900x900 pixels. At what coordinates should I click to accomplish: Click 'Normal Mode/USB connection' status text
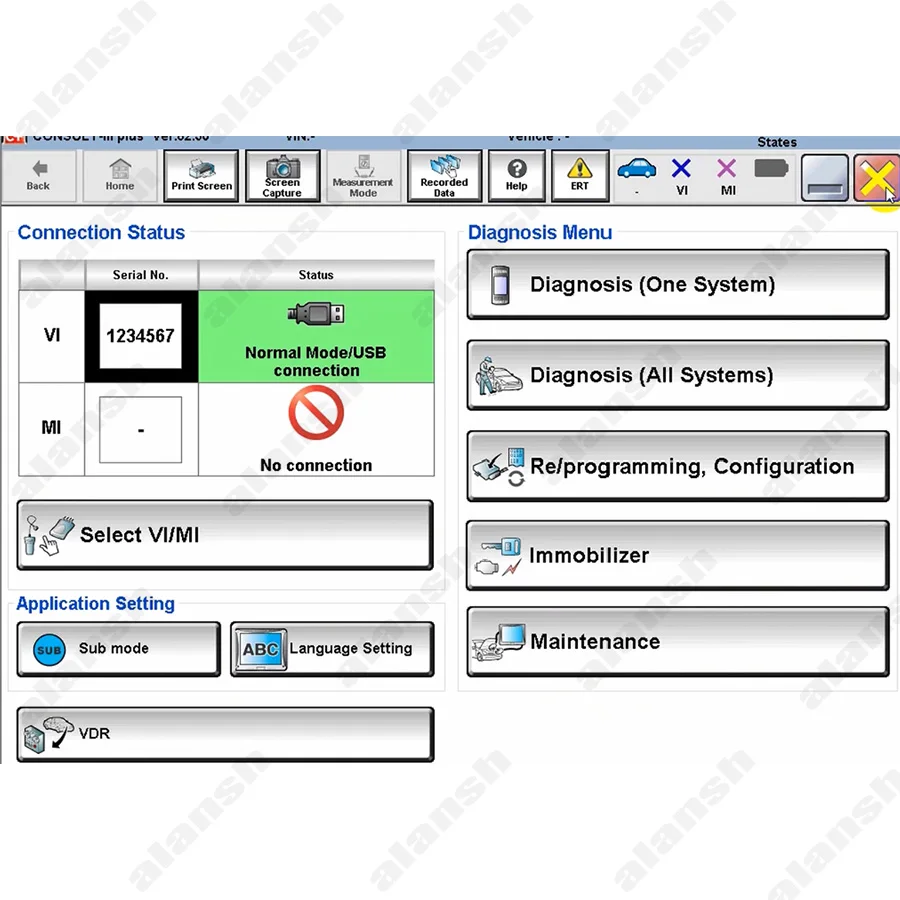(316, 362)
